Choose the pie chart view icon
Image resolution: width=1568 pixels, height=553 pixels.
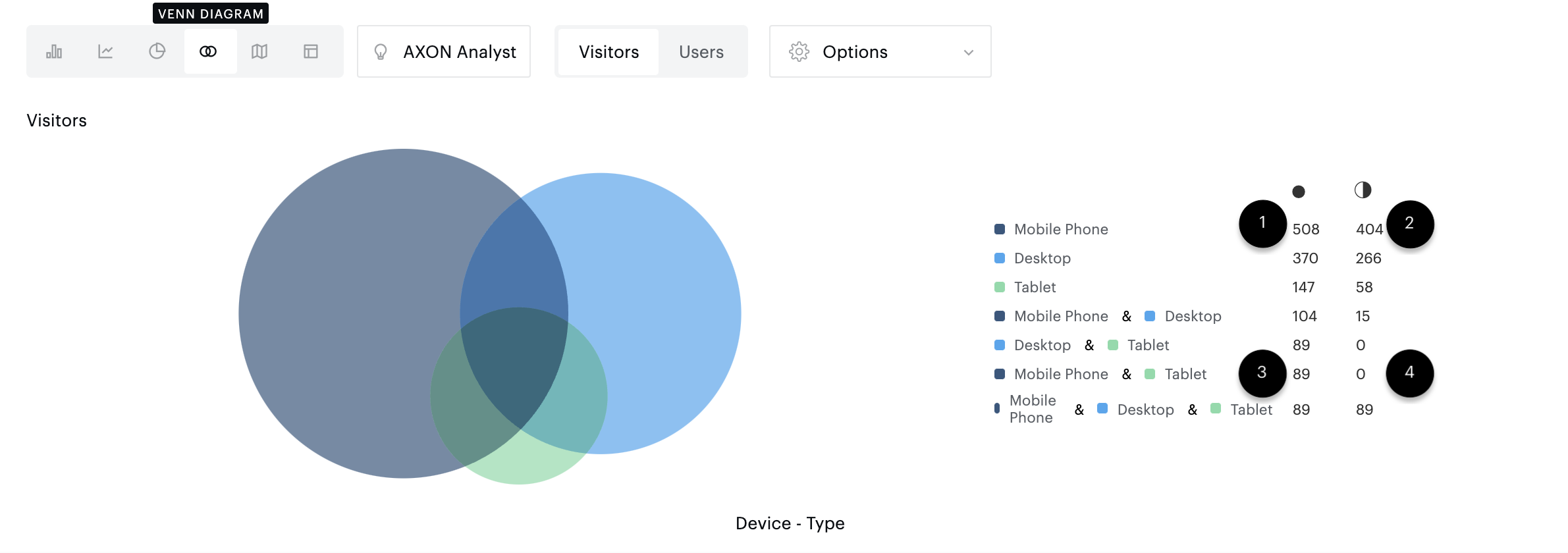pyautogui.click(x=157, y=51)
